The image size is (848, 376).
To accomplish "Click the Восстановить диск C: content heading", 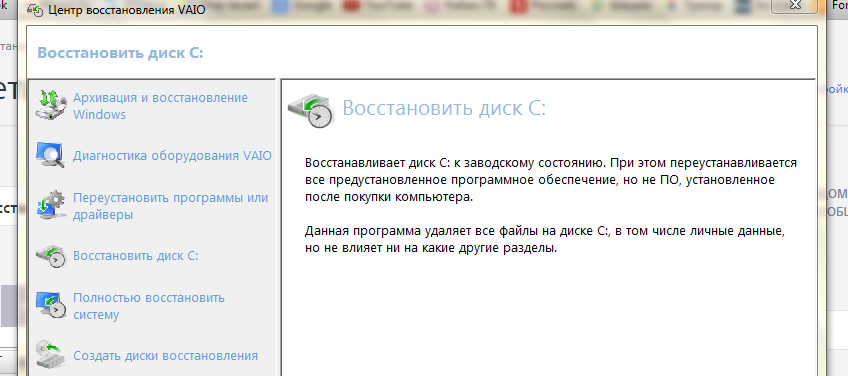I will coord(444,108).
